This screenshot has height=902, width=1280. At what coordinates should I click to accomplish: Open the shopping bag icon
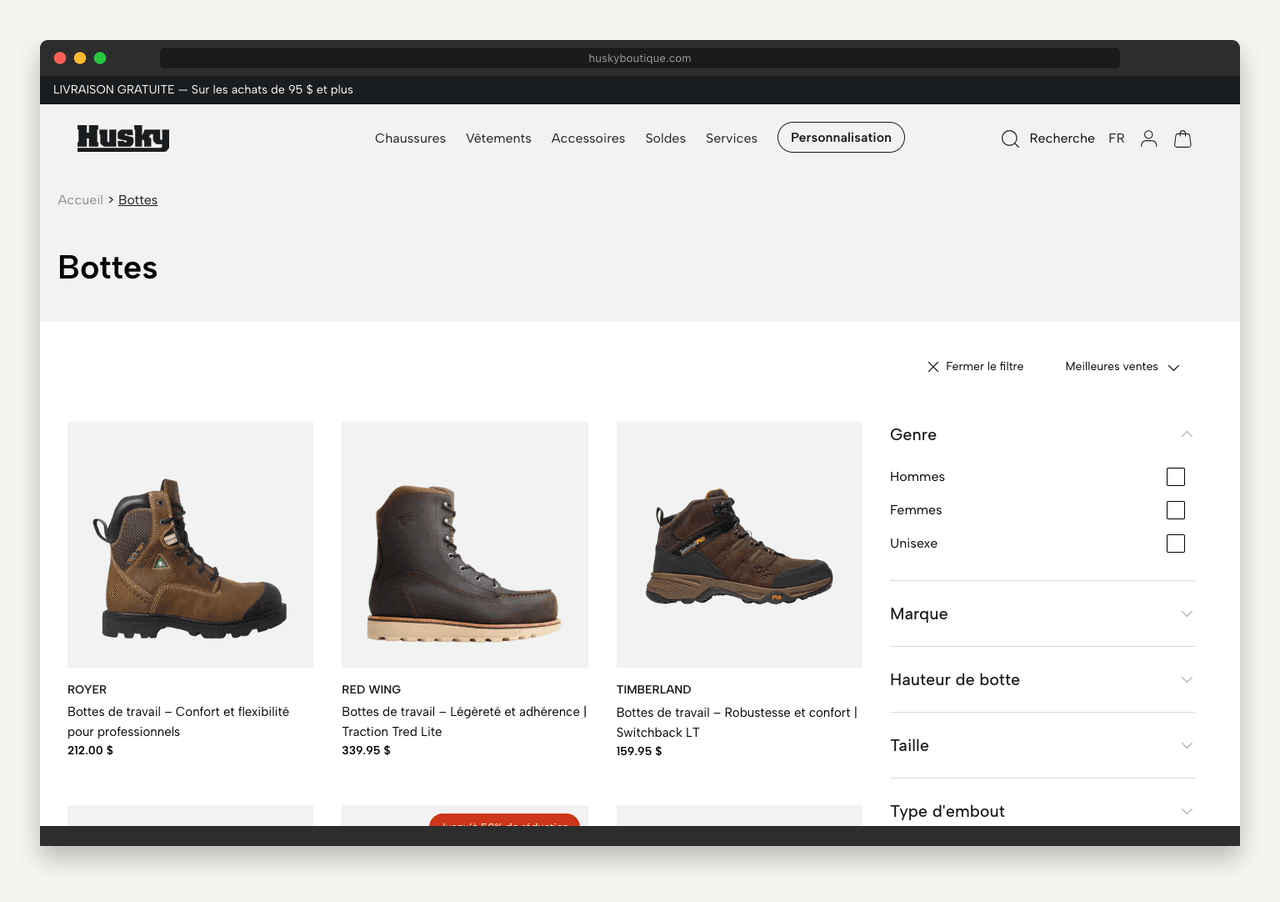1183,139
